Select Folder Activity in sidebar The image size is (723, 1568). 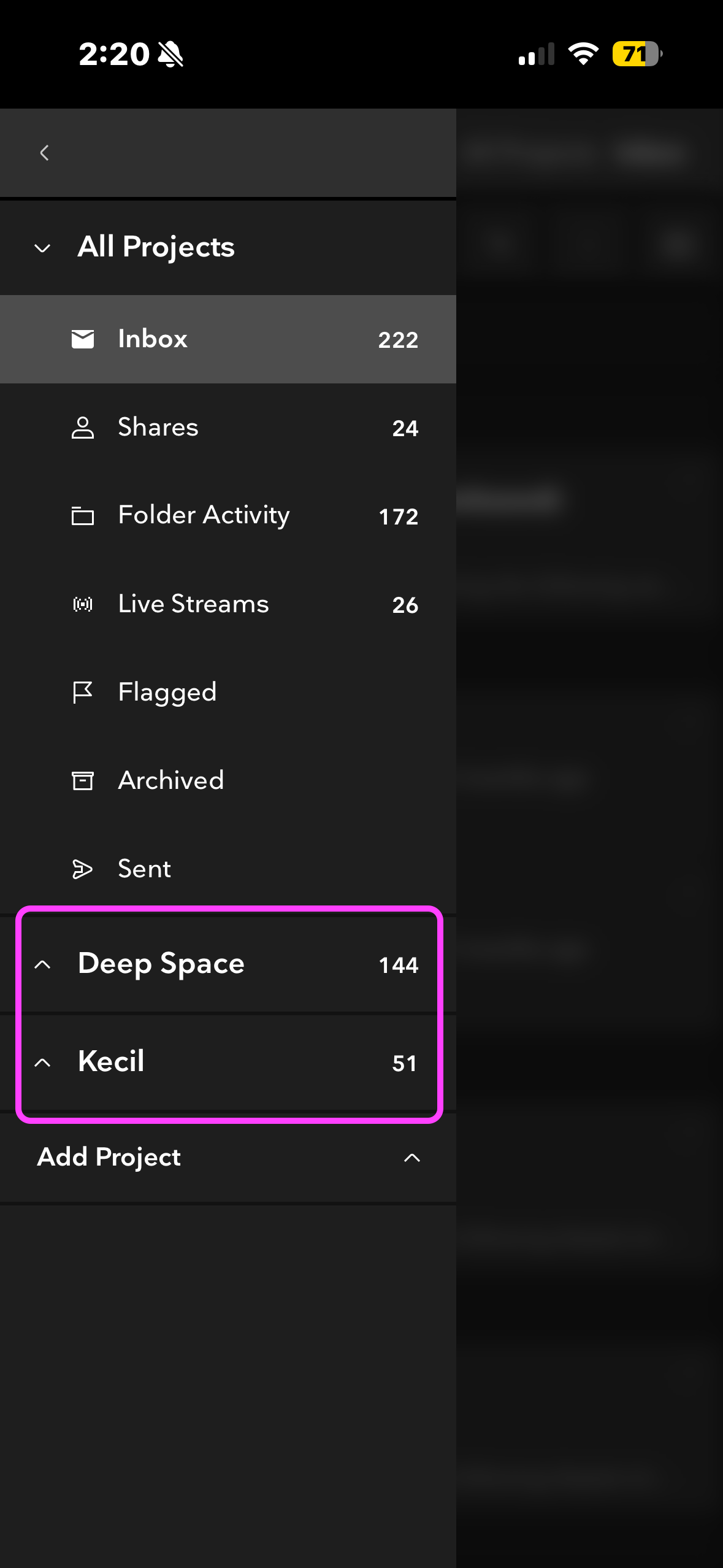(x=204, y=516)
